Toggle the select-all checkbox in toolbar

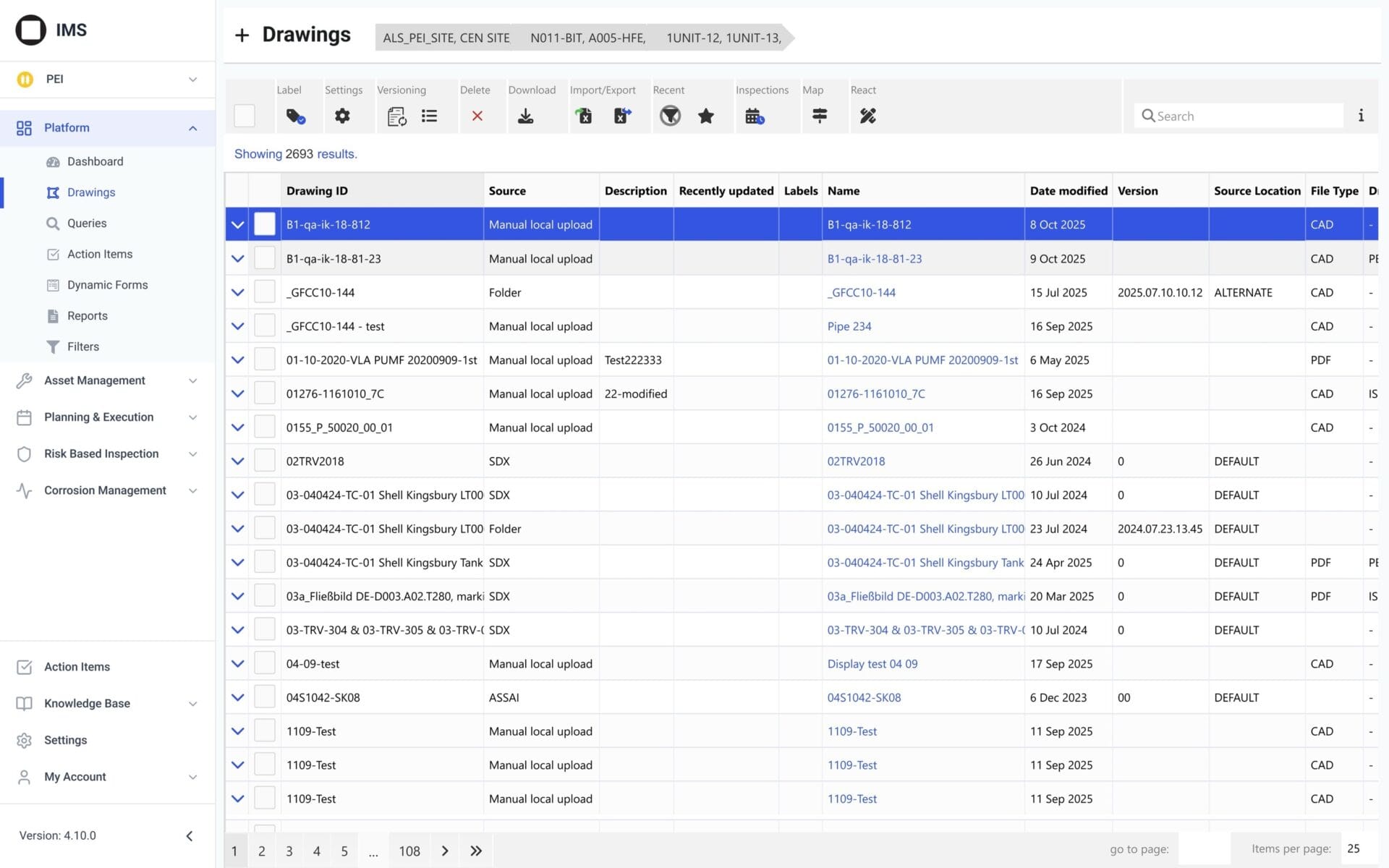(x=245, y=116)
